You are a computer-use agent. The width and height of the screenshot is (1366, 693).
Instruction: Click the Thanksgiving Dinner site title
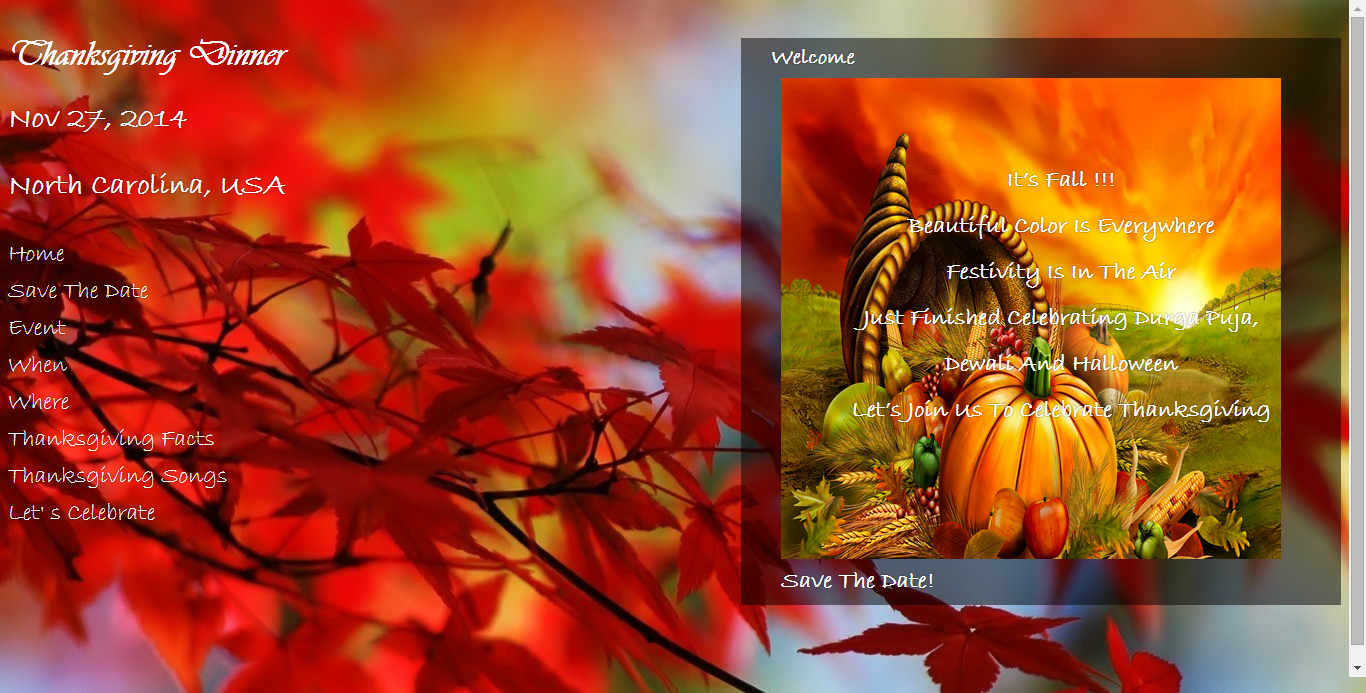(x=148, y=55)
